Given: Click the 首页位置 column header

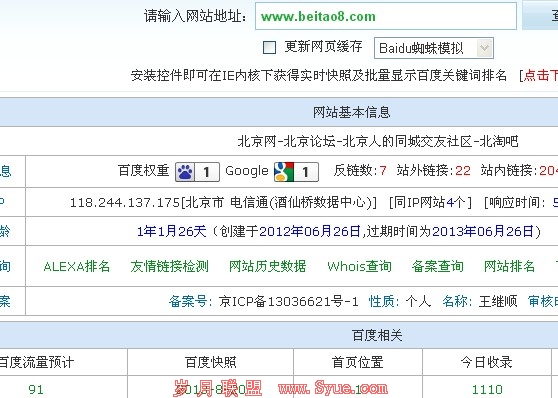Looking at the screenshot, I should coord(358,362).
